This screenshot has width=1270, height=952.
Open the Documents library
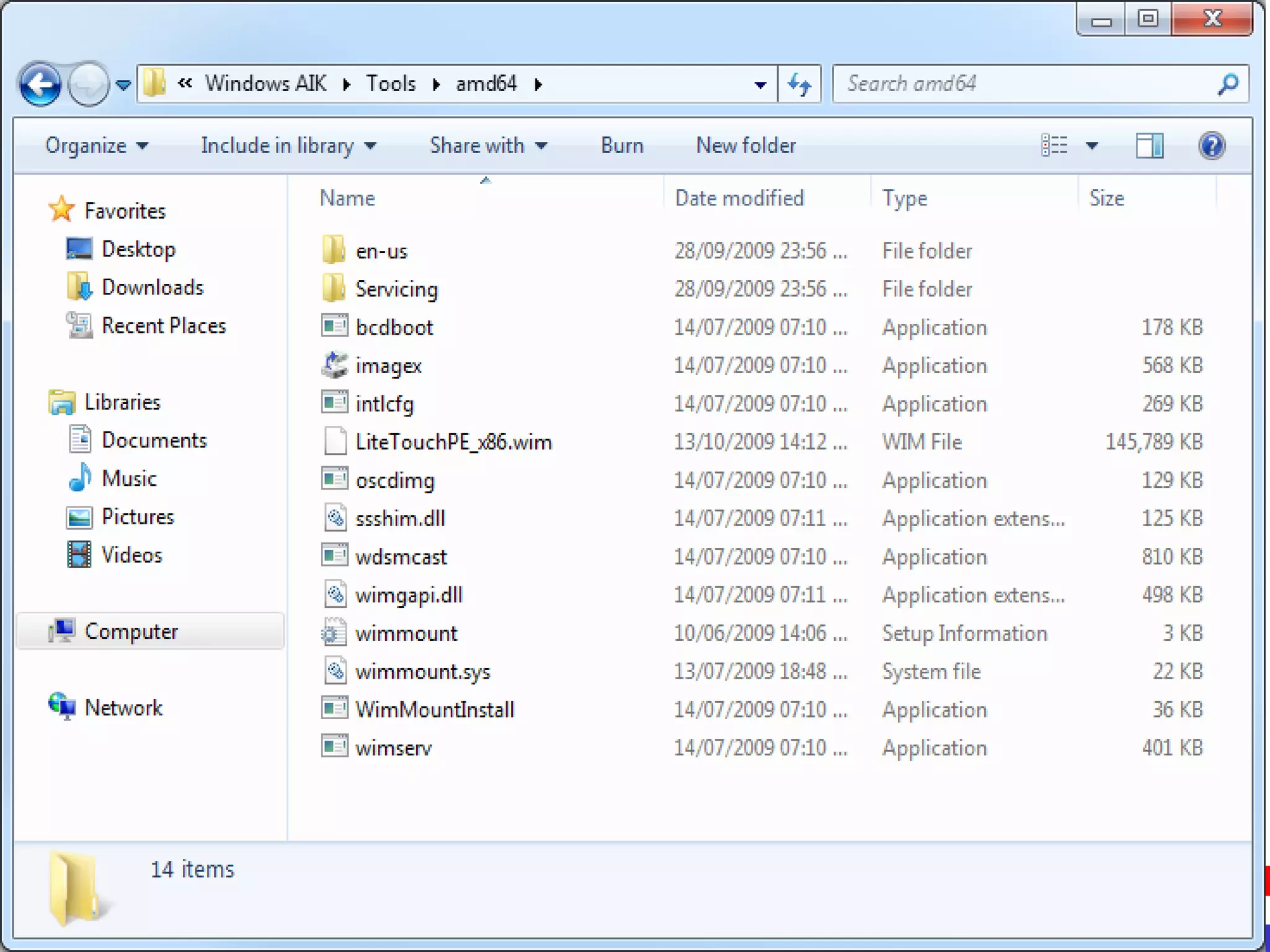(154, 441)
